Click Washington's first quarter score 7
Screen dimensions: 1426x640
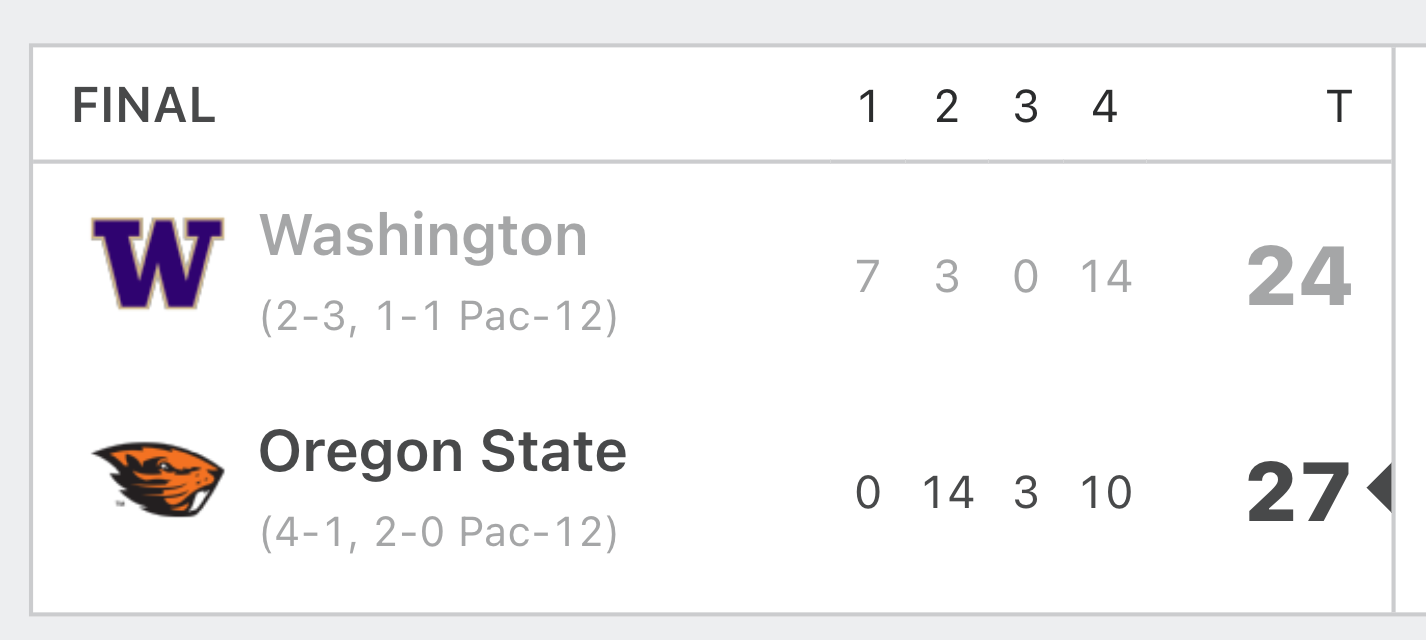pyautogui.click(x=868, y=276)
